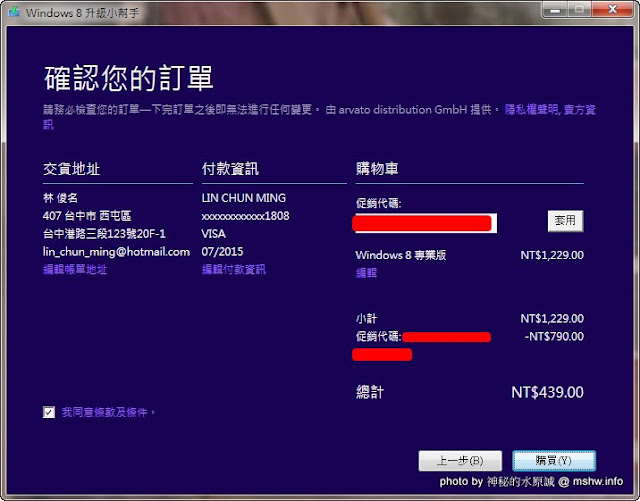Open the 編輯帳單地址 link
640x501 pixels.
(x=75, y=269)
